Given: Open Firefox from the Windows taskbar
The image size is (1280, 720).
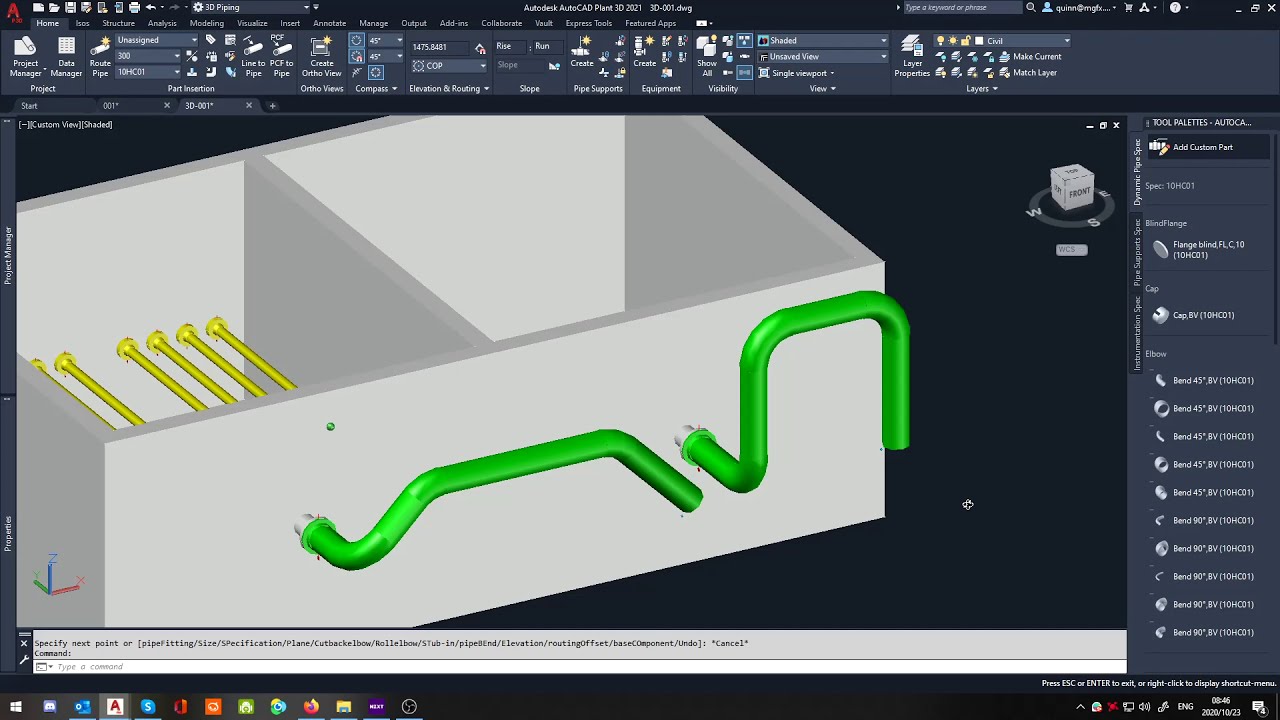Looking at the screenshot, I should point(311,707).
